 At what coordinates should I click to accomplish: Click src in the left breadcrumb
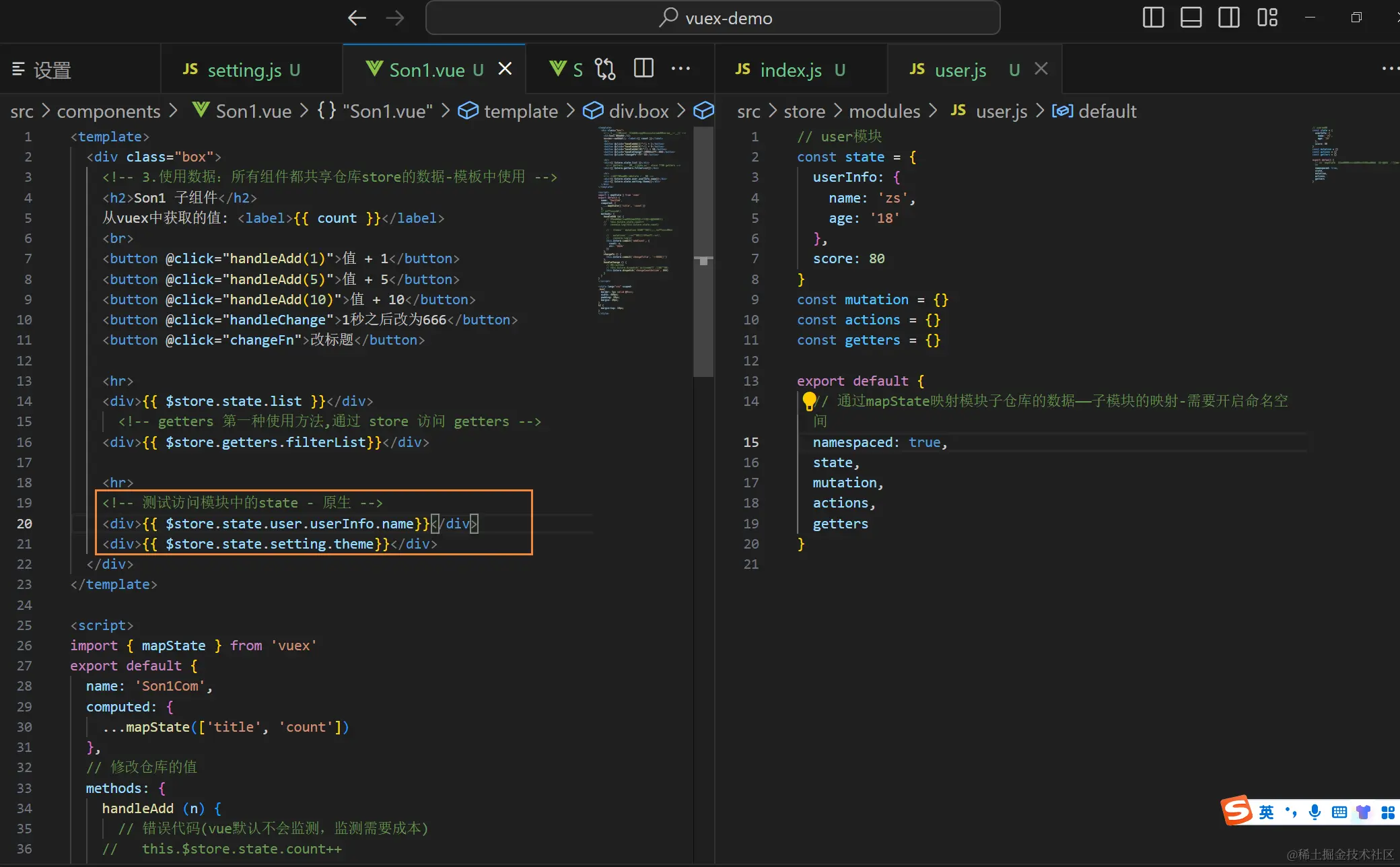tap(22, 111)
